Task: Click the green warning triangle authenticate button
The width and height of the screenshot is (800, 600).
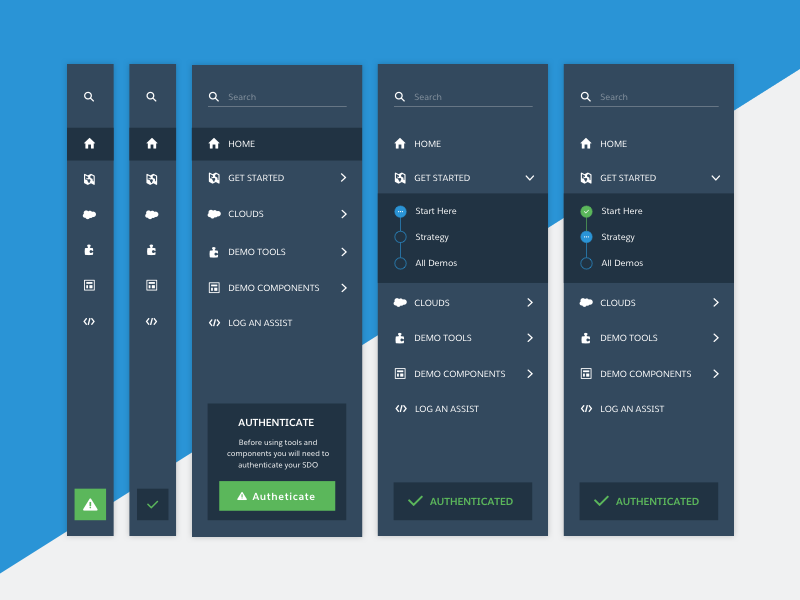Action: pyautogui.click(x=90, y=504)
